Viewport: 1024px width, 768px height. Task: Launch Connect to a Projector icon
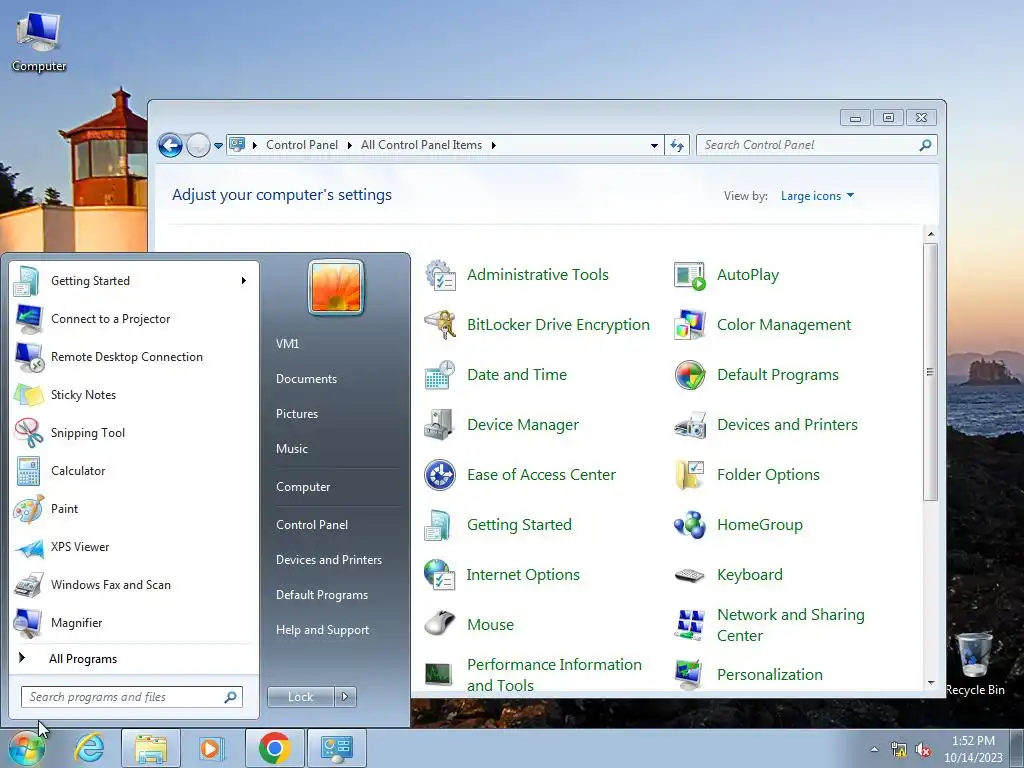pyautogui.click(x=28, y=319)
